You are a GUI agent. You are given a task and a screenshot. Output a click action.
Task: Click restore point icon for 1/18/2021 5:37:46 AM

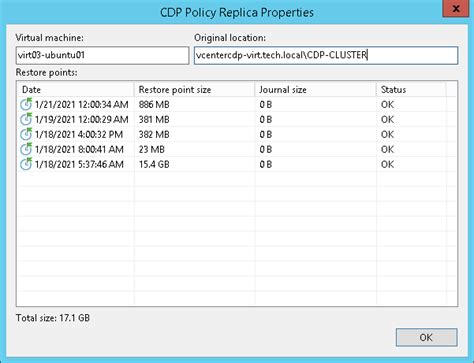tap(26, 164)
